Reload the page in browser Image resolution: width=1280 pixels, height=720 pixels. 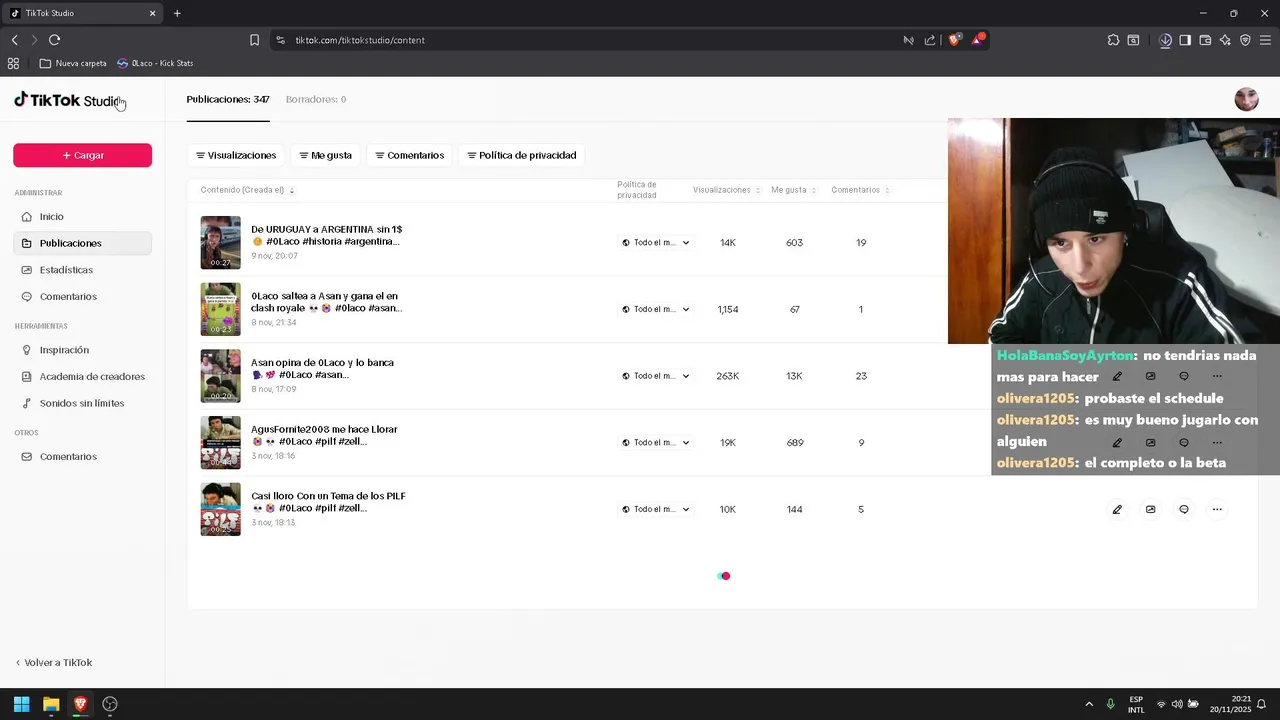[x=54, y=40]
